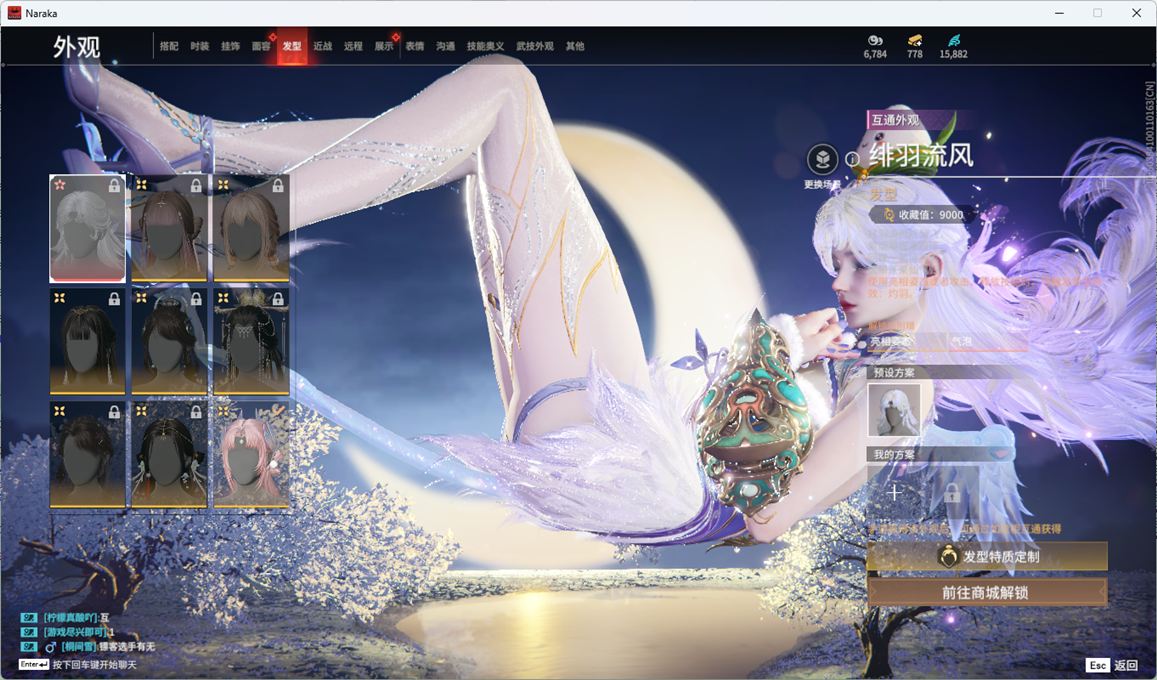The height and width of the screenshot is (680, 1157).
Task: Open the 面容 face tab
Action: coord(261,47)
